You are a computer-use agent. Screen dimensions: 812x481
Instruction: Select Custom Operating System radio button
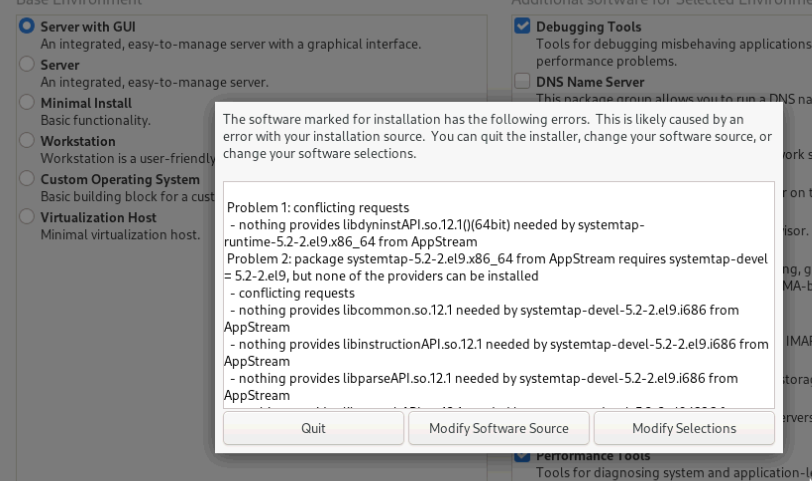27,179
